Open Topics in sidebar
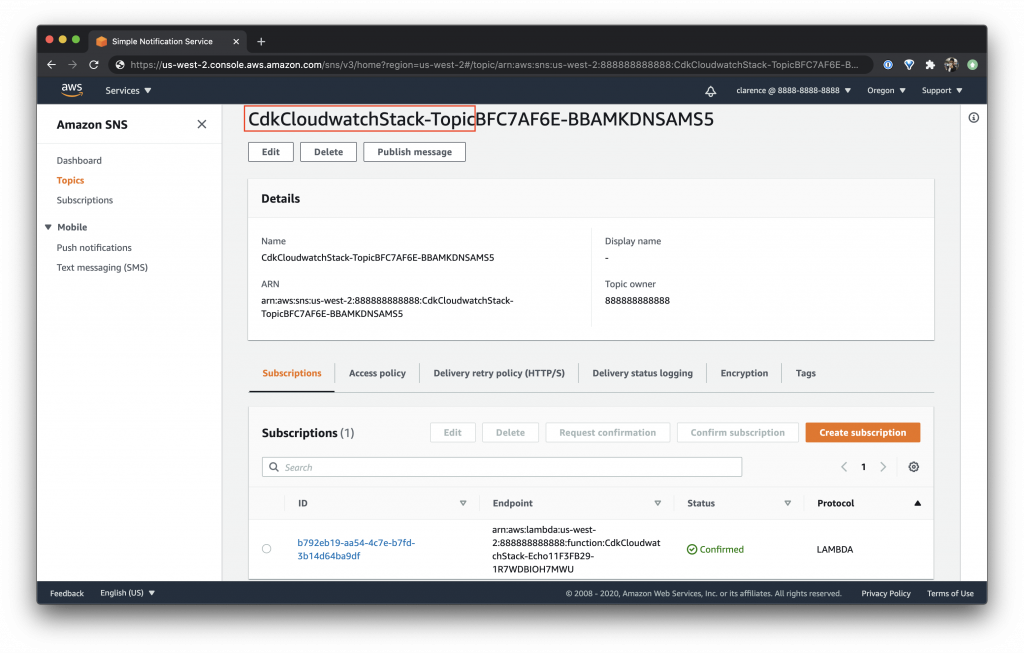Image resolution: width=1024 pixels, height=653 pixels. tap(71, 180)
